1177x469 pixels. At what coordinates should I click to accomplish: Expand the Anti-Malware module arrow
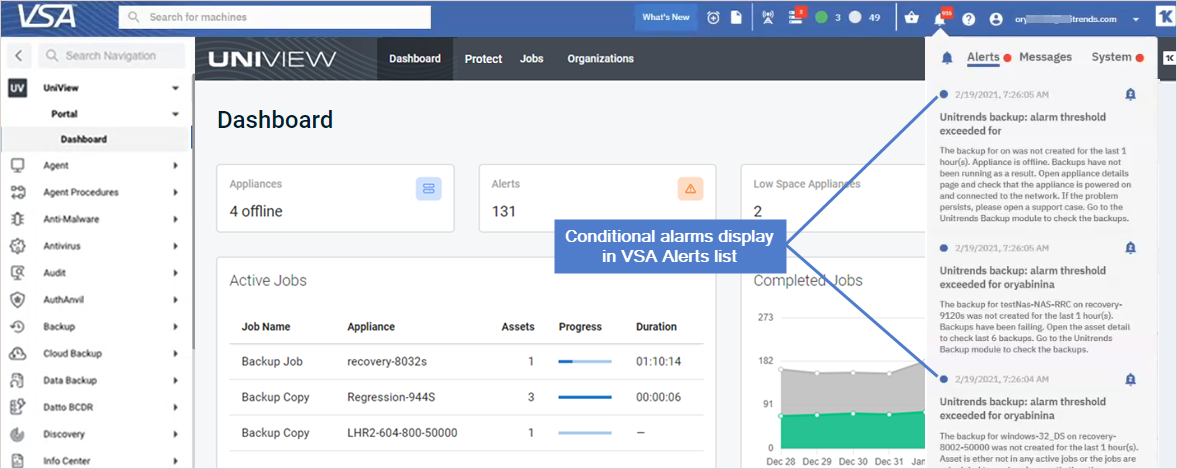pos(176,219)
